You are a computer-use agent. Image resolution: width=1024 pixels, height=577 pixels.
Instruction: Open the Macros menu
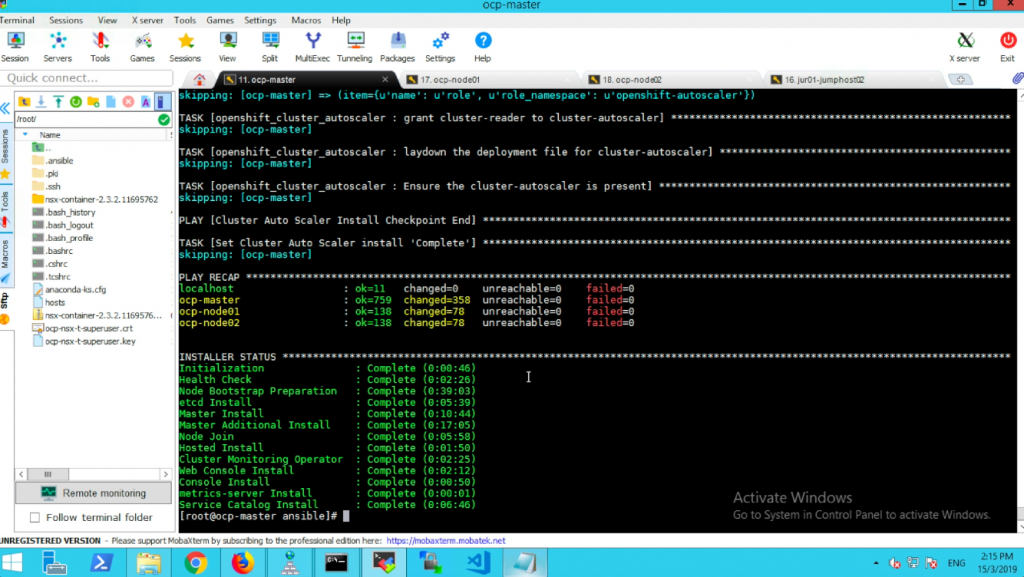[306, 20]
